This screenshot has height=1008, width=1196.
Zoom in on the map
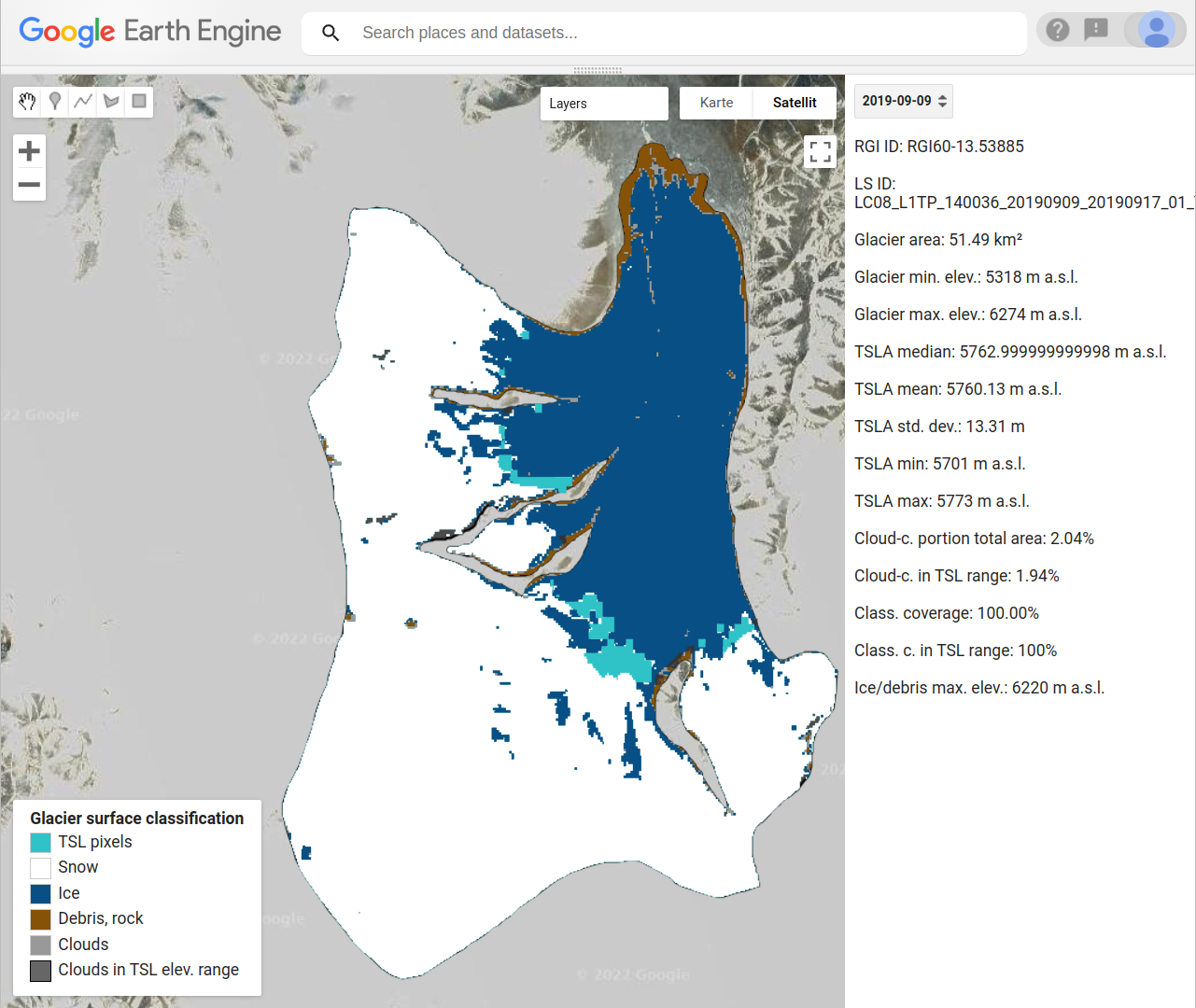tap(29, 151)
